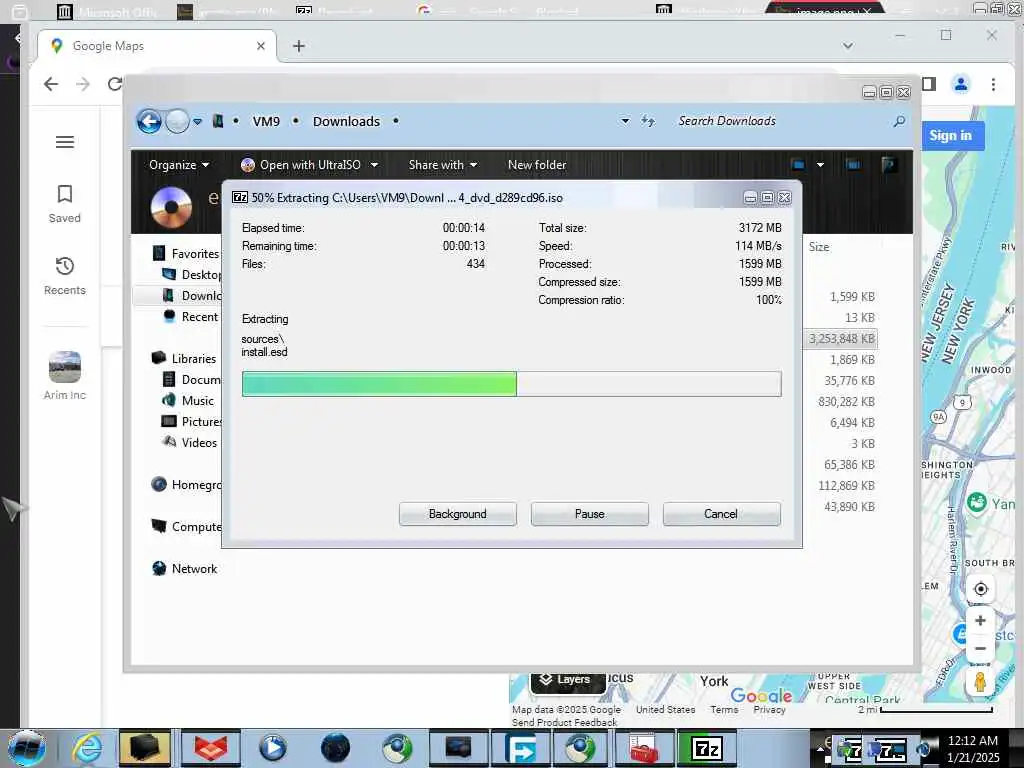Viewport: 1024px width, 768px height.
Task: Click the browser back arrow
Action: pyautogui.click(x=51, y=84)
